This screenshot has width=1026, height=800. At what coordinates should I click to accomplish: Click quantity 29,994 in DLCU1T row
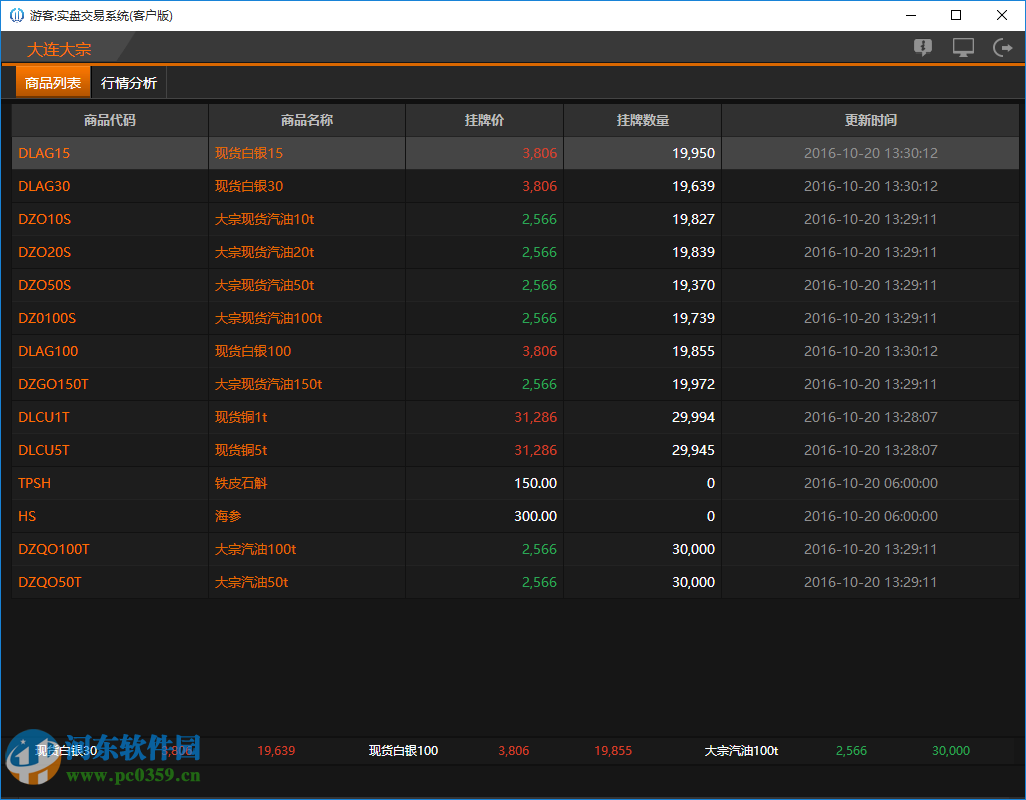coord(693,417)
